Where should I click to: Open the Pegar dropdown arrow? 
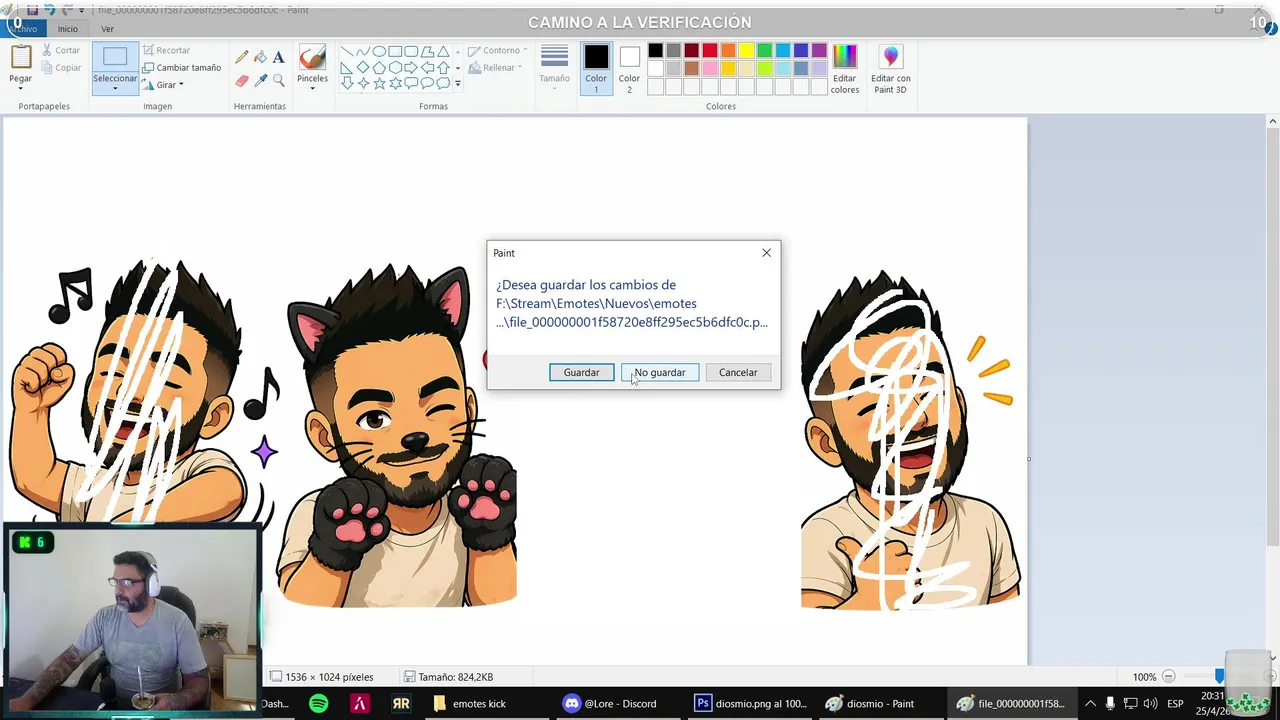(20, 89)
